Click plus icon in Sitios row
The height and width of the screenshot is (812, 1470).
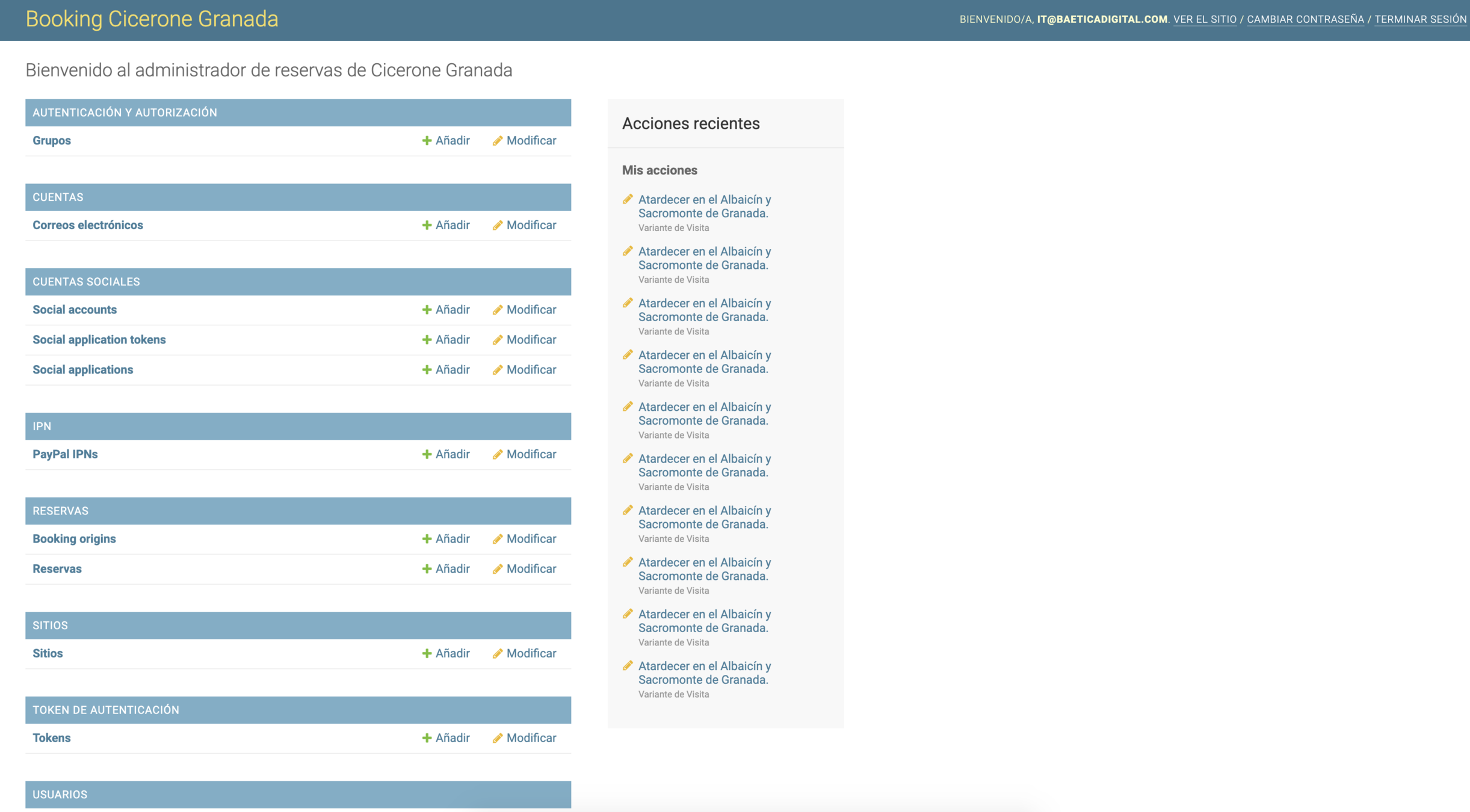(x=427, y=653)
